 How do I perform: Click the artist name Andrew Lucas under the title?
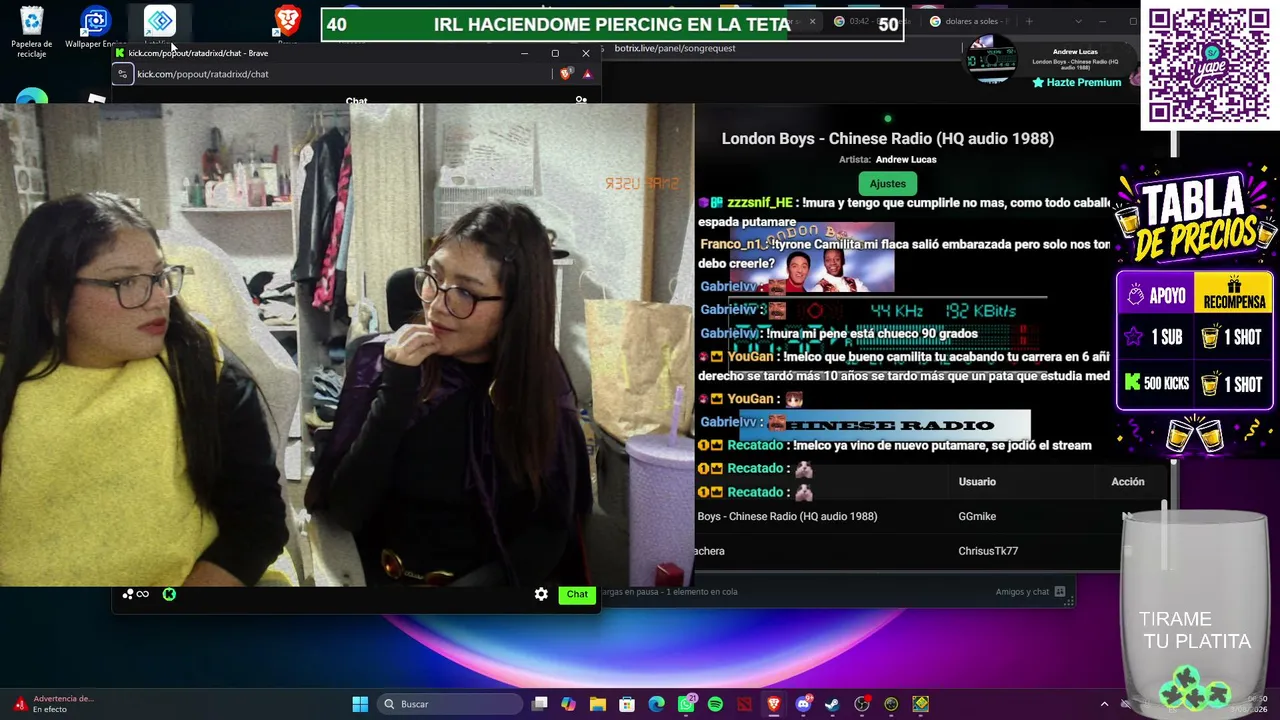[906, 160]
